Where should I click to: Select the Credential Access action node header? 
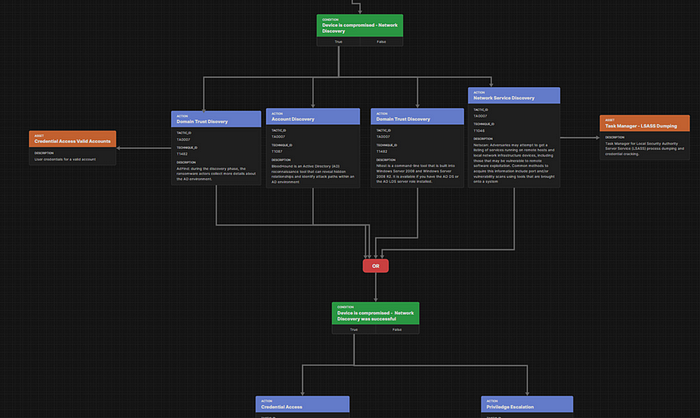[302, 404]
